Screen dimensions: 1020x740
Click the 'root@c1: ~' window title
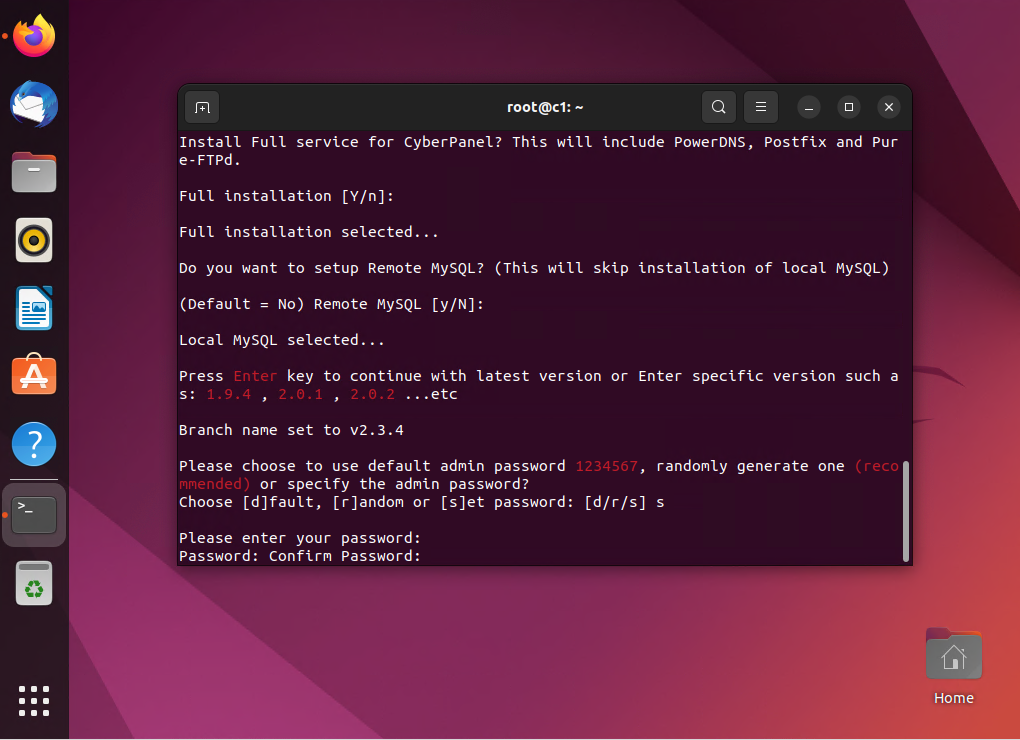pyautogui.click(x=545, y=107)
